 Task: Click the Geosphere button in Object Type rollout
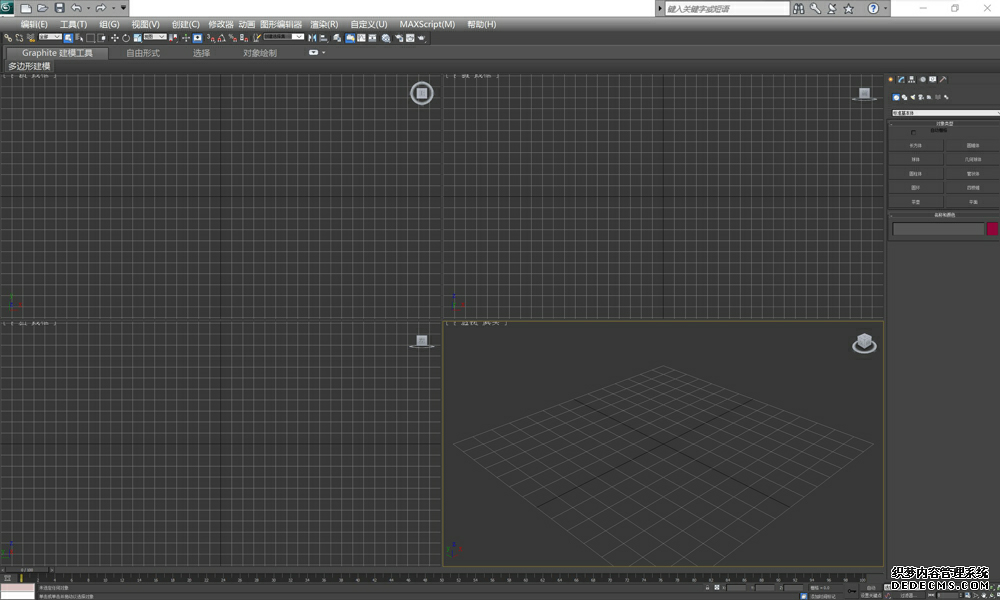973,159
